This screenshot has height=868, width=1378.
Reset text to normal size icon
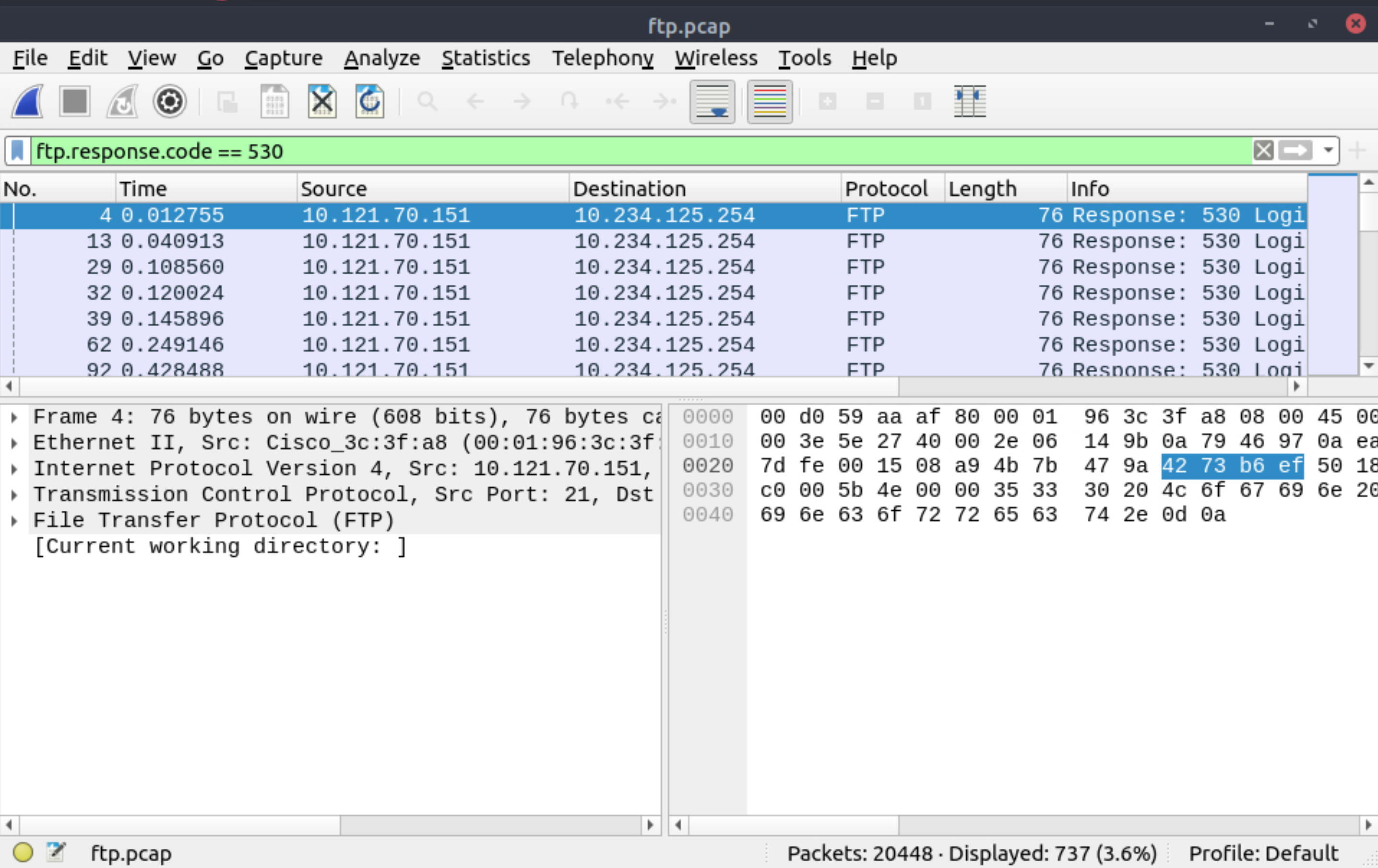(x=923, y=102)
